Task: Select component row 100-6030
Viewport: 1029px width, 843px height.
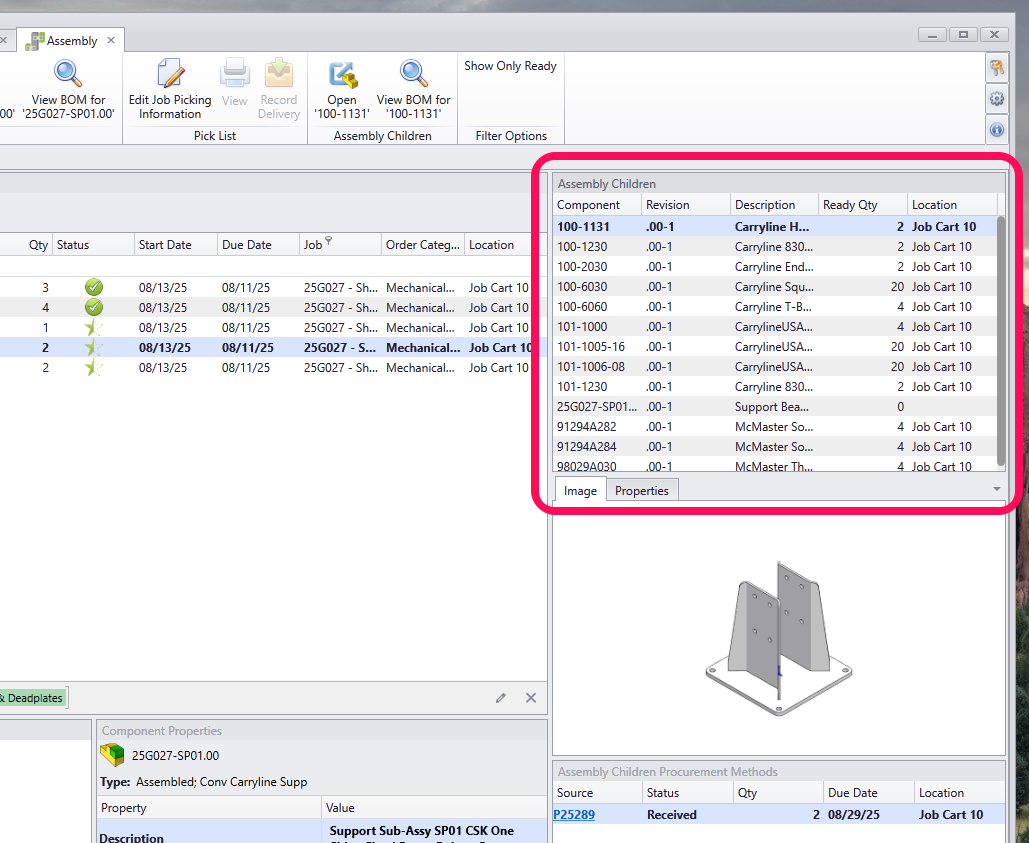Action: [x=582, y=287]
